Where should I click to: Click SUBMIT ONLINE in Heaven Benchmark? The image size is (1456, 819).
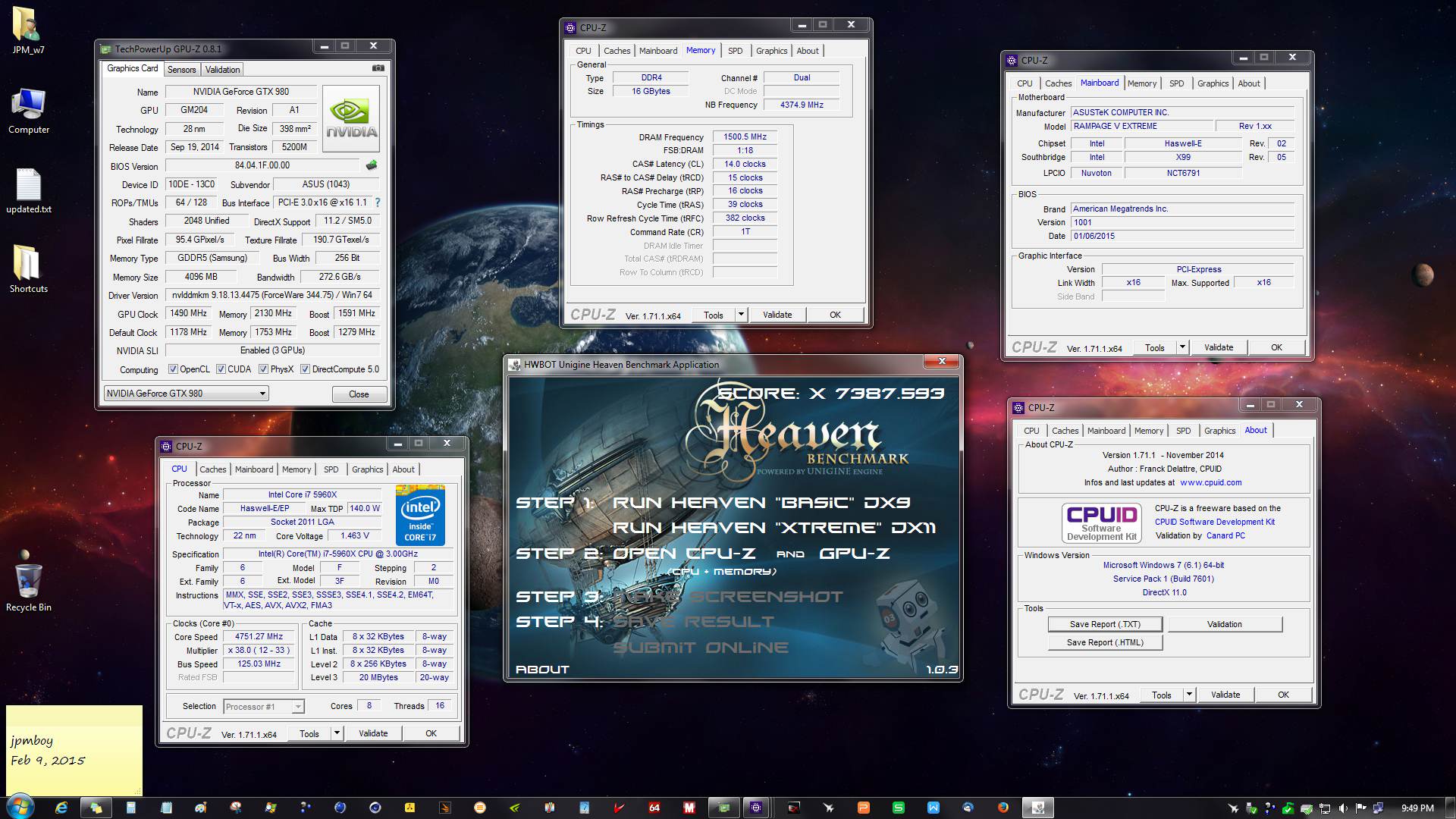pos(701,648)
